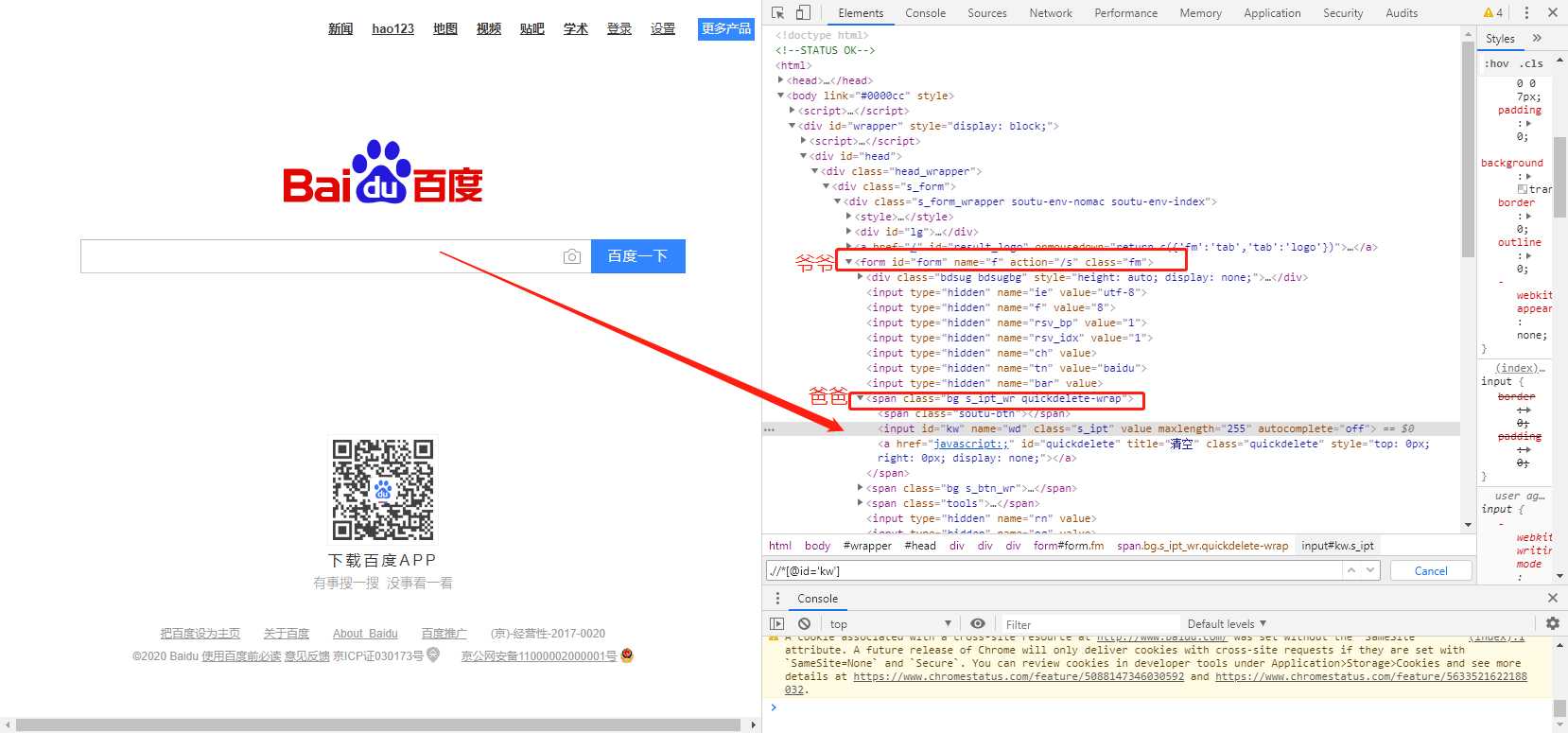Screen dimensions: 1568x733
Task: Close the Console drawer
Action: pyautogui.click(x=1552, y=598)
